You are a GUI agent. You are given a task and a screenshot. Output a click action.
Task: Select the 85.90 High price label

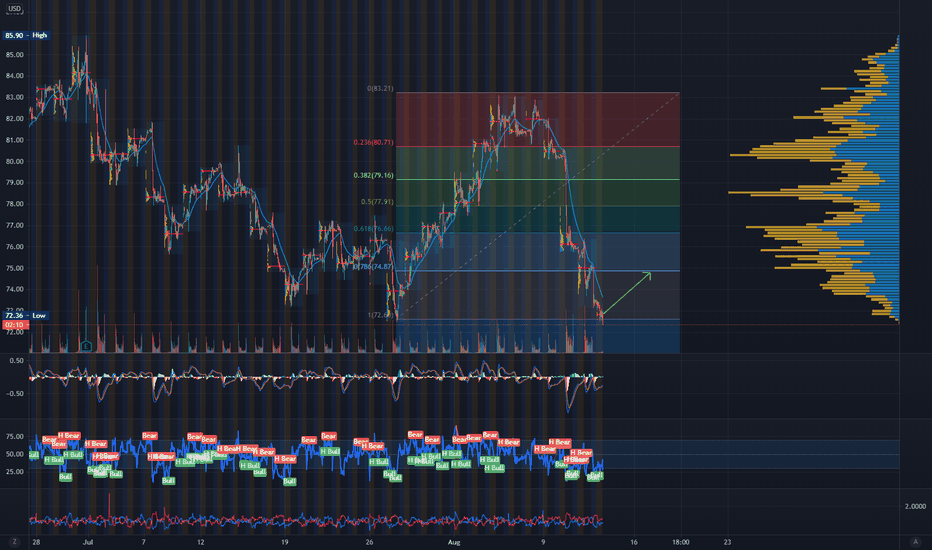[26, 35]
